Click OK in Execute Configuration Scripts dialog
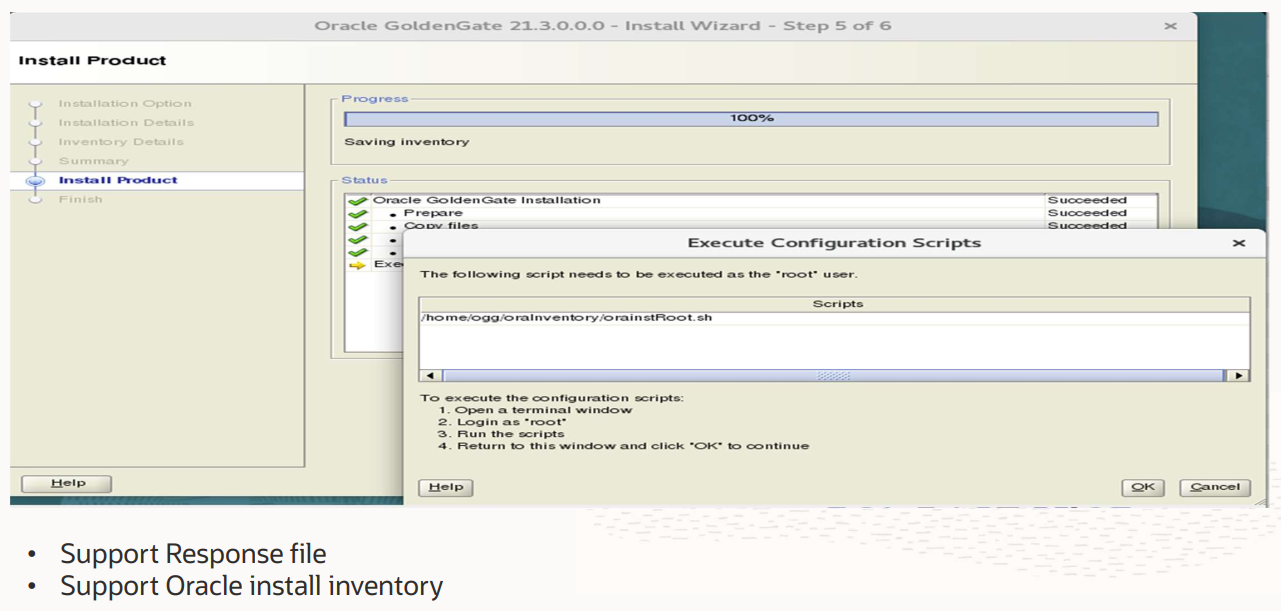 coord(1143,487)
